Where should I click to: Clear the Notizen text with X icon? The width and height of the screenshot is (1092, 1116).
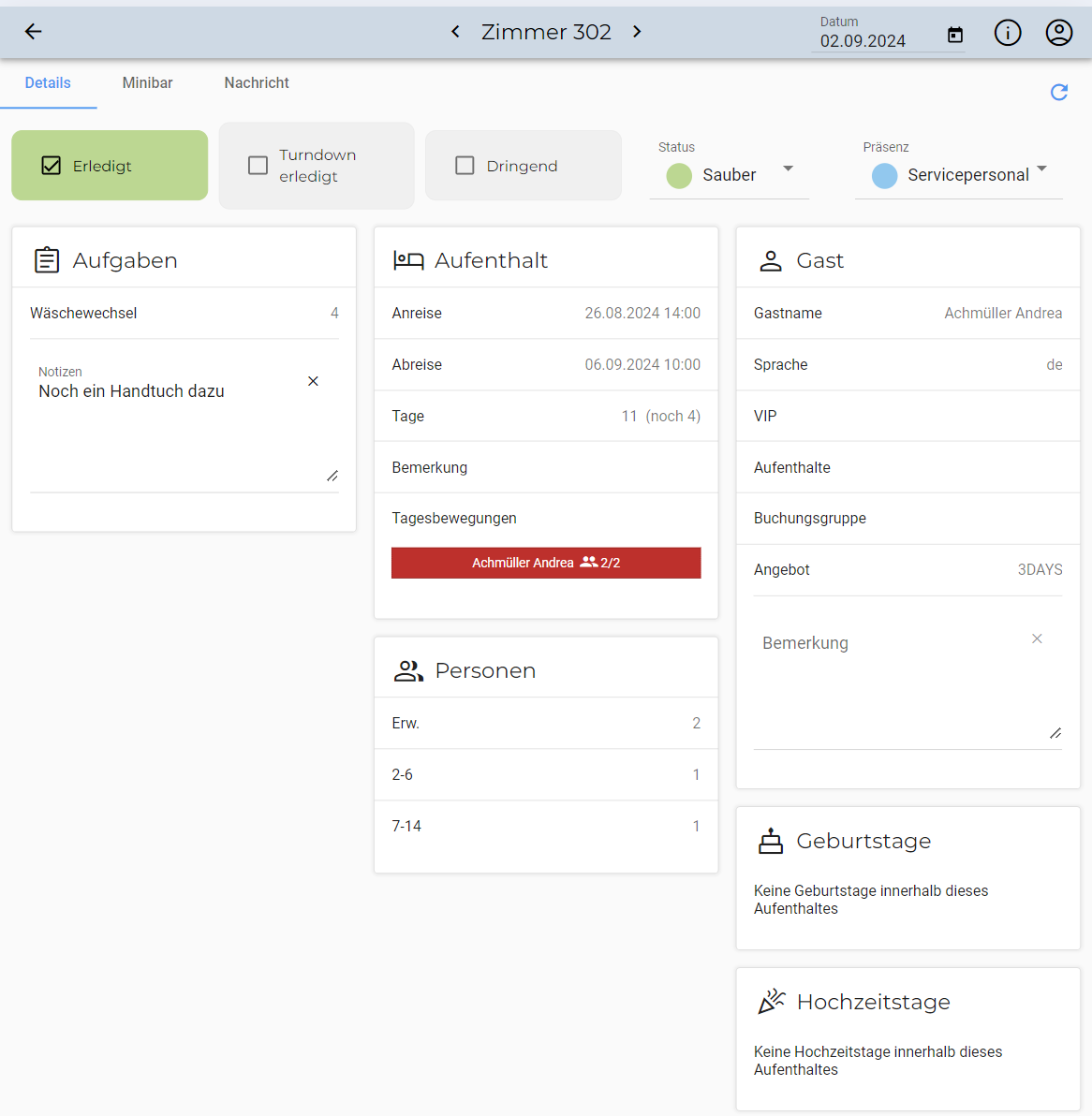(314, 381)
